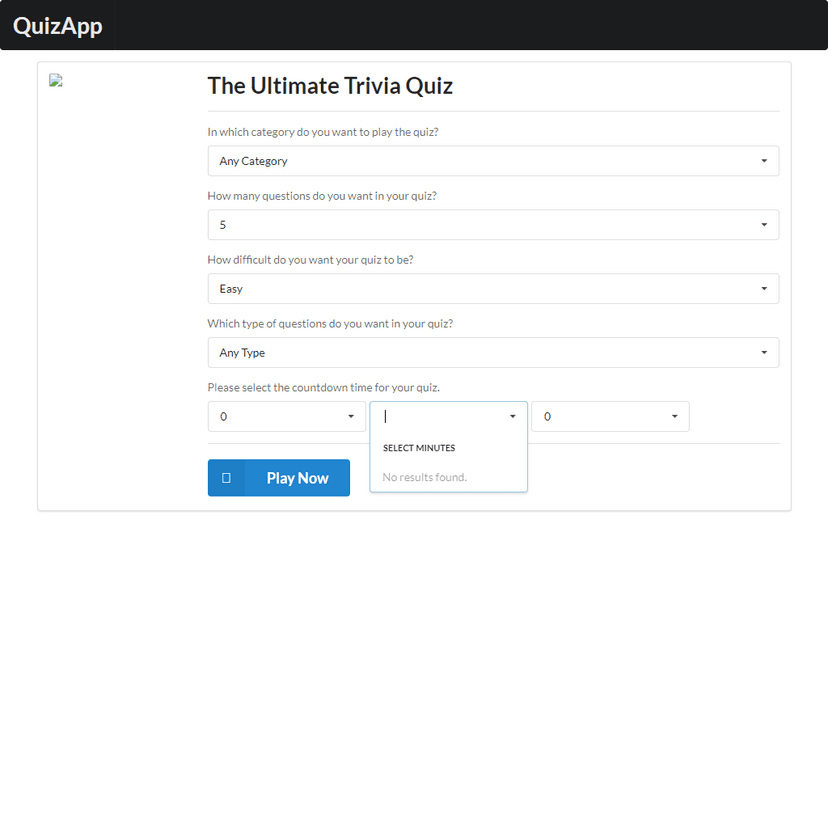Click the caret on the hours countdown dropdown
Image resolution: width=828 pixels, height=828 pixels.
pos(351,416)
